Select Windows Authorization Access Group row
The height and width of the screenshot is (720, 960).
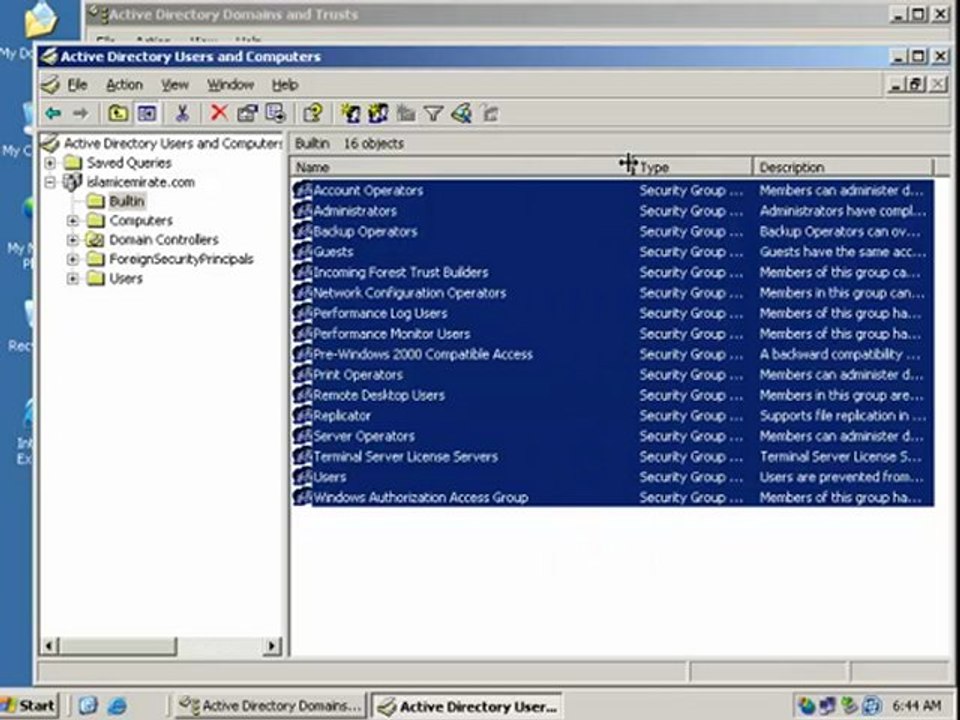(613, 498)
